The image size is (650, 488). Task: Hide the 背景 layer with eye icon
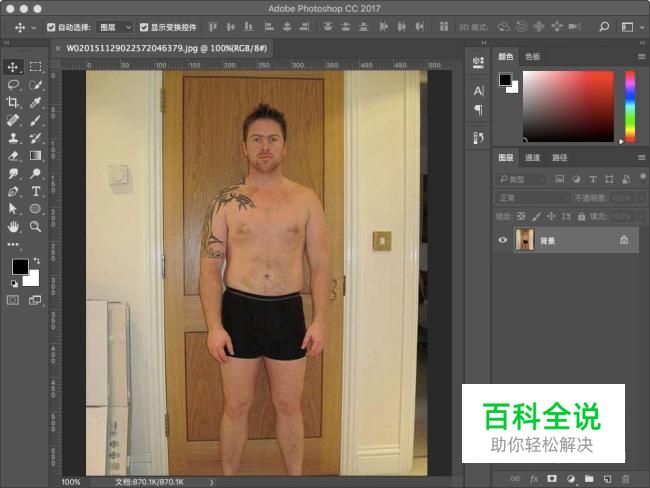(x=502, y=240)
